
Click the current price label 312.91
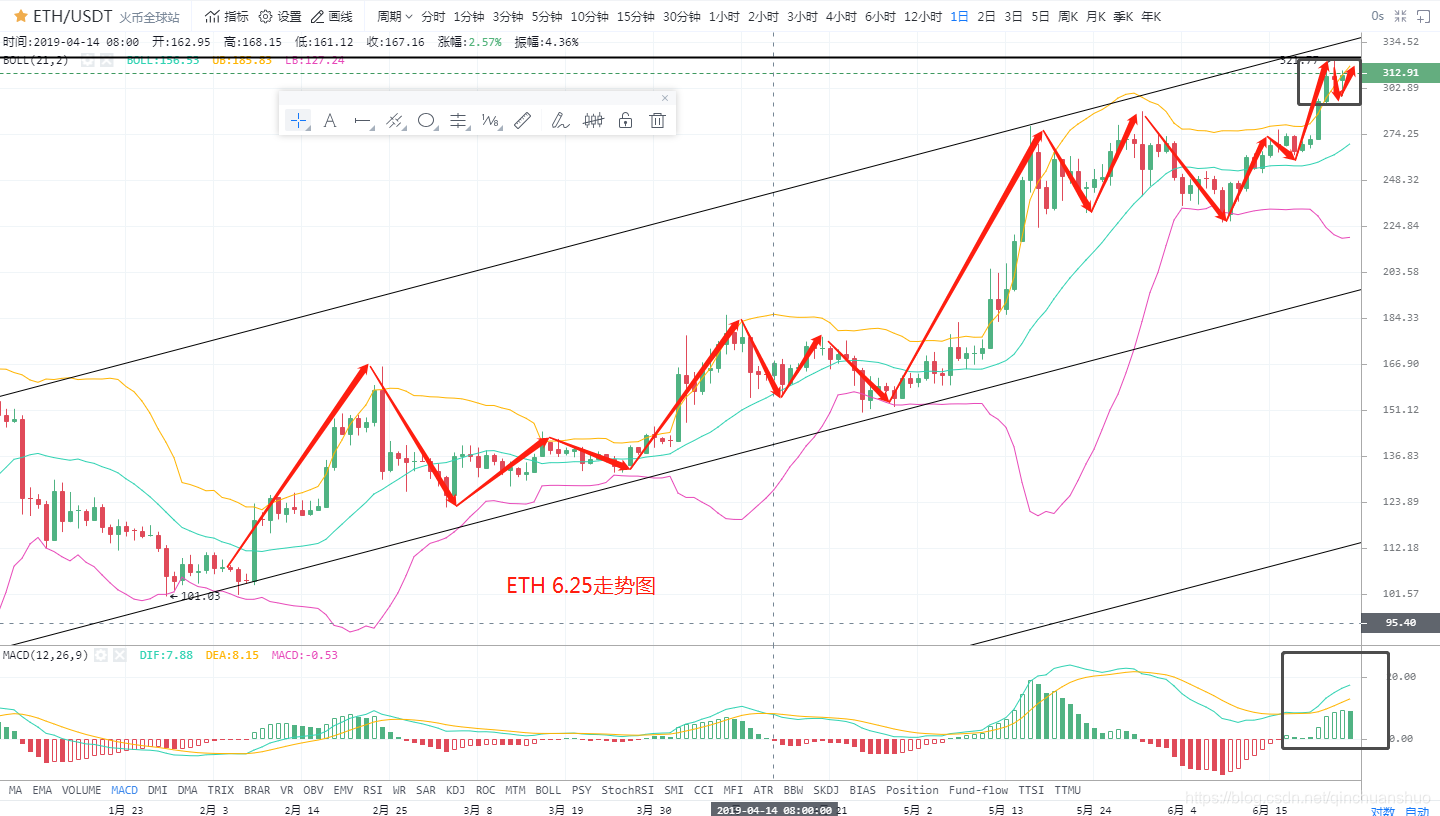1400,73
